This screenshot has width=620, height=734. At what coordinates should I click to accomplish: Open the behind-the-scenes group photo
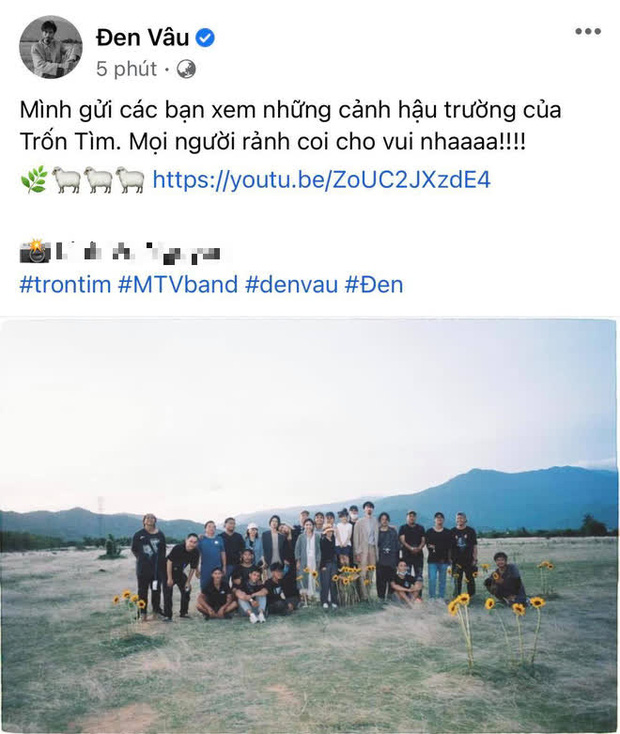coord(309,526)
